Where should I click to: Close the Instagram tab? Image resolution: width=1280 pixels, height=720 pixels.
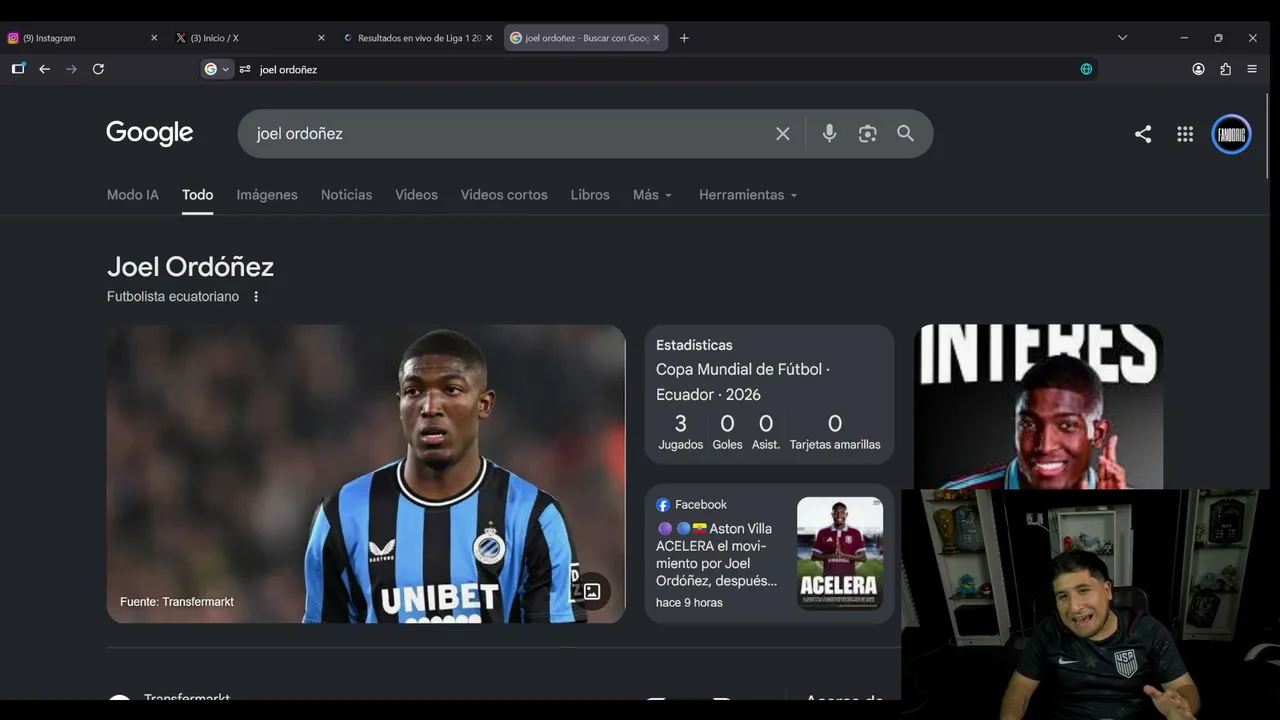[x=154, y=38]
